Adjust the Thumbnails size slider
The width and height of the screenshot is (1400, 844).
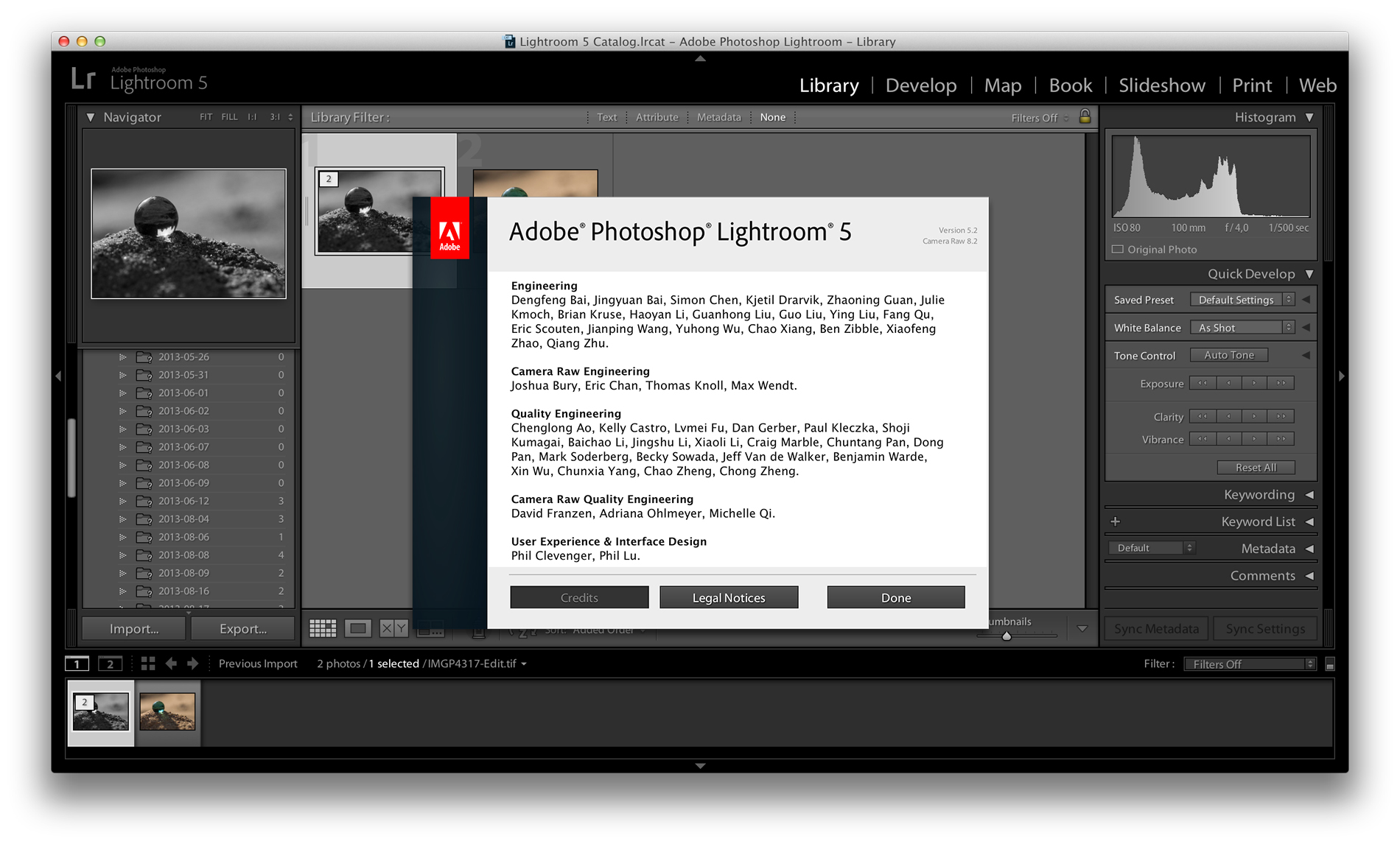click(1007, 636)
